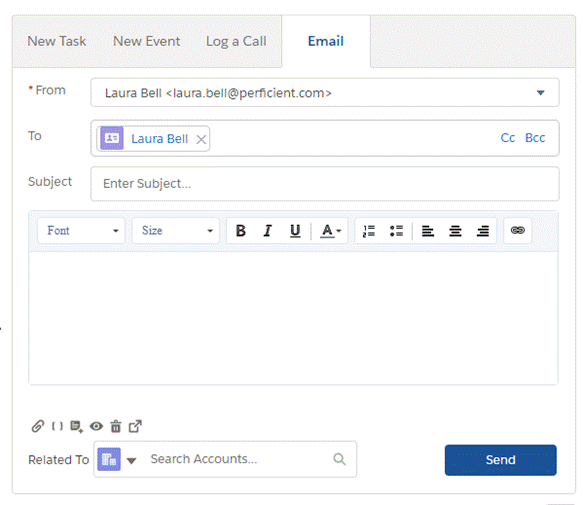Center align the email text
The image size is (583, 505).
coord(455,231)
